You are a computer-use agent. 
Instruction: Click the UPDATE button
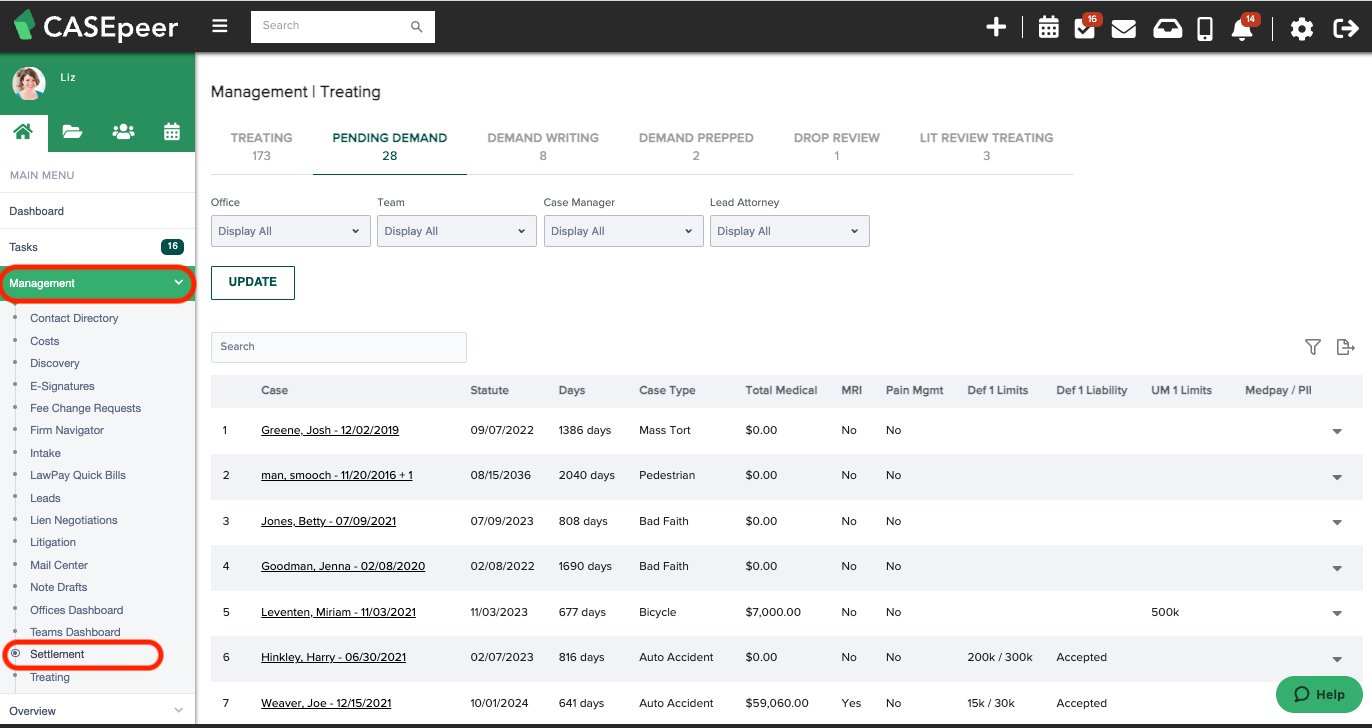[x=253, y=282]
